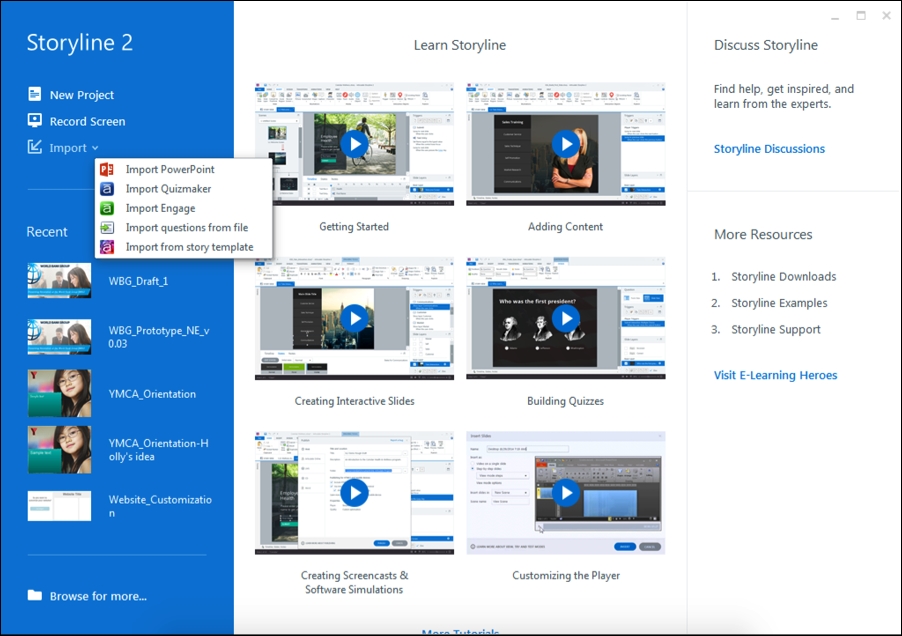Image resolution: width=902 pixels, height=636 pixels.
Task: Select Website_Customization recent project name
Action: click(x=160, y=506)
